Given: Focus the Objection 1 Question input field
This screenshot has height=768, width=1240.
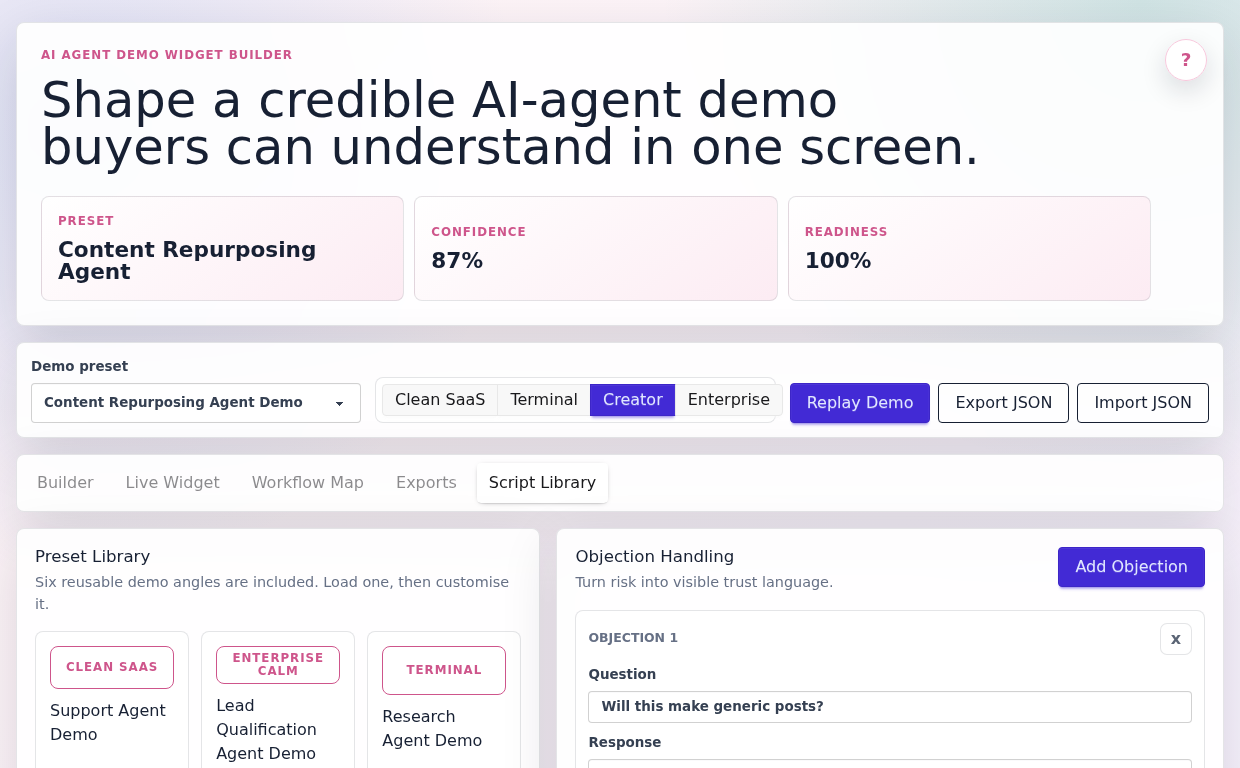Looking at the screenshot, I should tap(890, 707).
